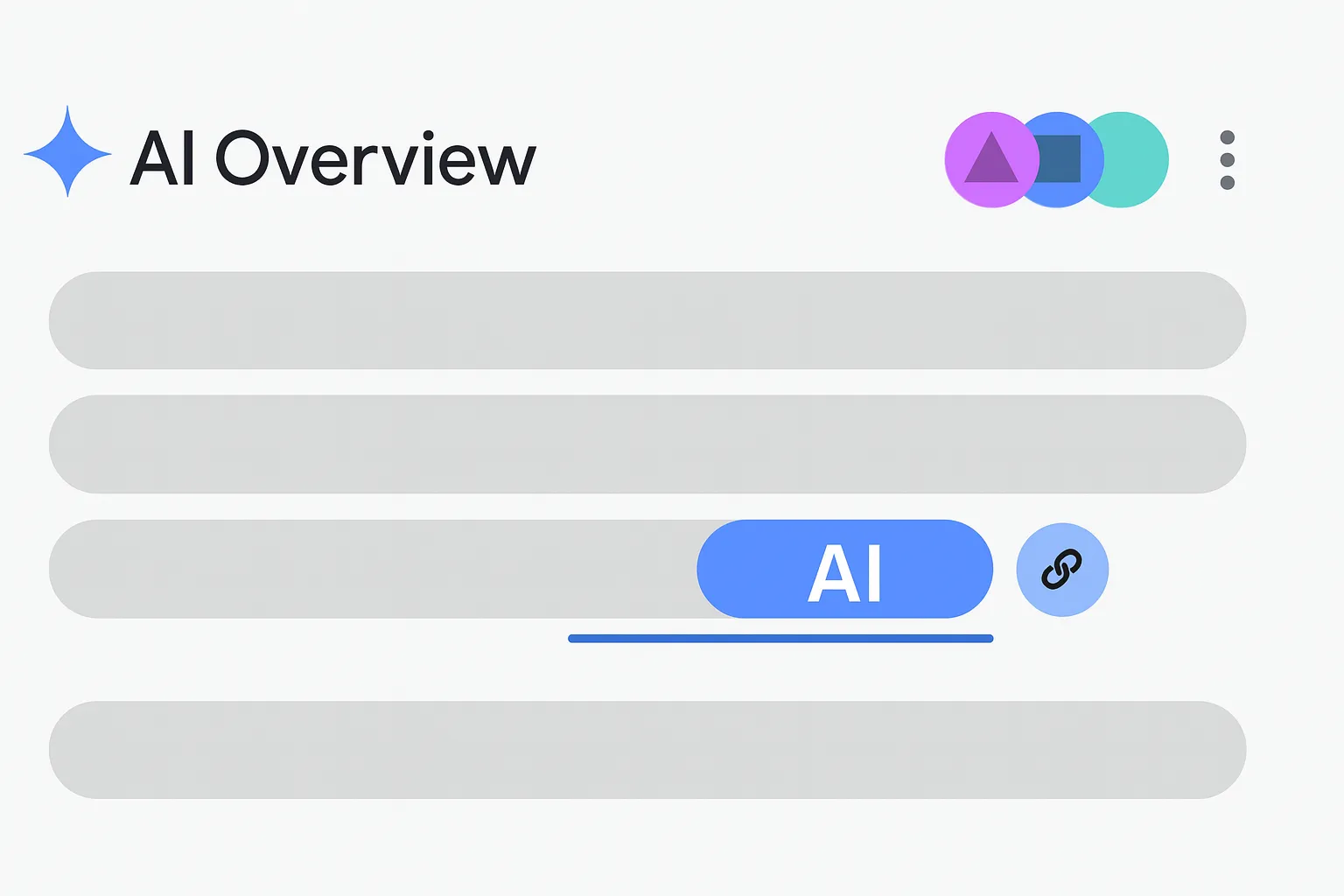Click the top dot of the kebab menu
The image size is (1344, 896).
tap(1227, 137)
